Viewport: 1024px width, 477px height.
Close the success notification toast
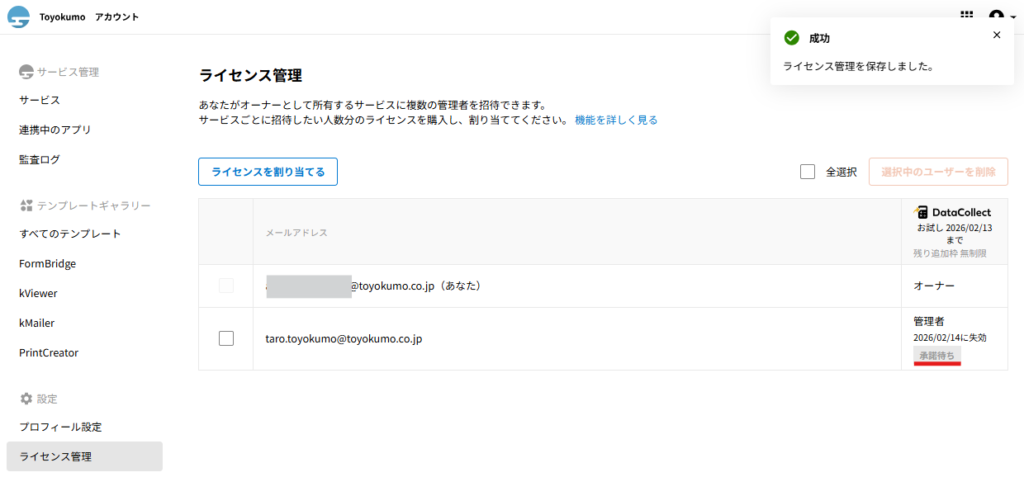click(x=996, y=35)
